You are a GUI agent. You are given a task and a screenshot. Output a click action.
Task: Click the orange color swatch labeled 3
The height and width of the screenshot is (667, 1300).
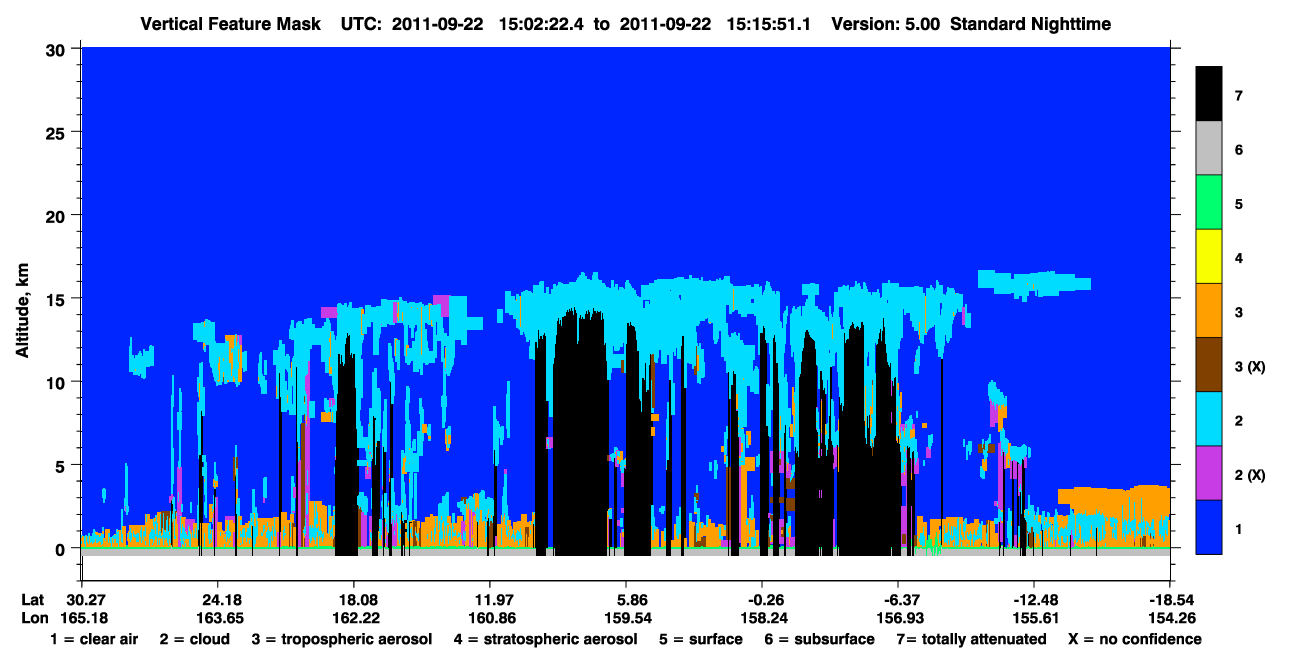point(1209,311)
